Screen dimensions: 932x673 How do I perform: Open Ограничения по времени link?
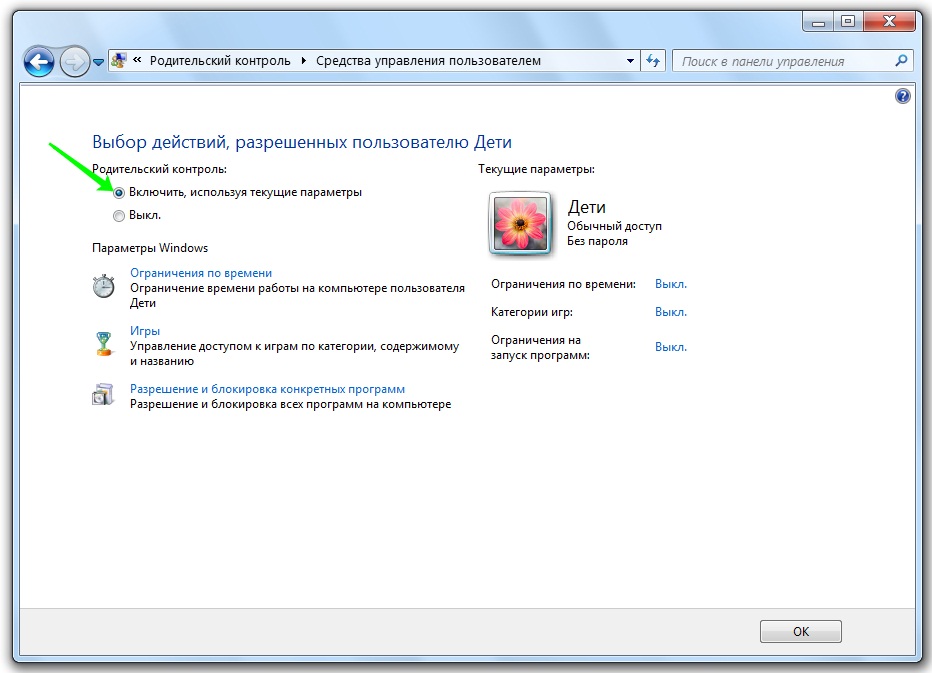[x=201, y=273]
